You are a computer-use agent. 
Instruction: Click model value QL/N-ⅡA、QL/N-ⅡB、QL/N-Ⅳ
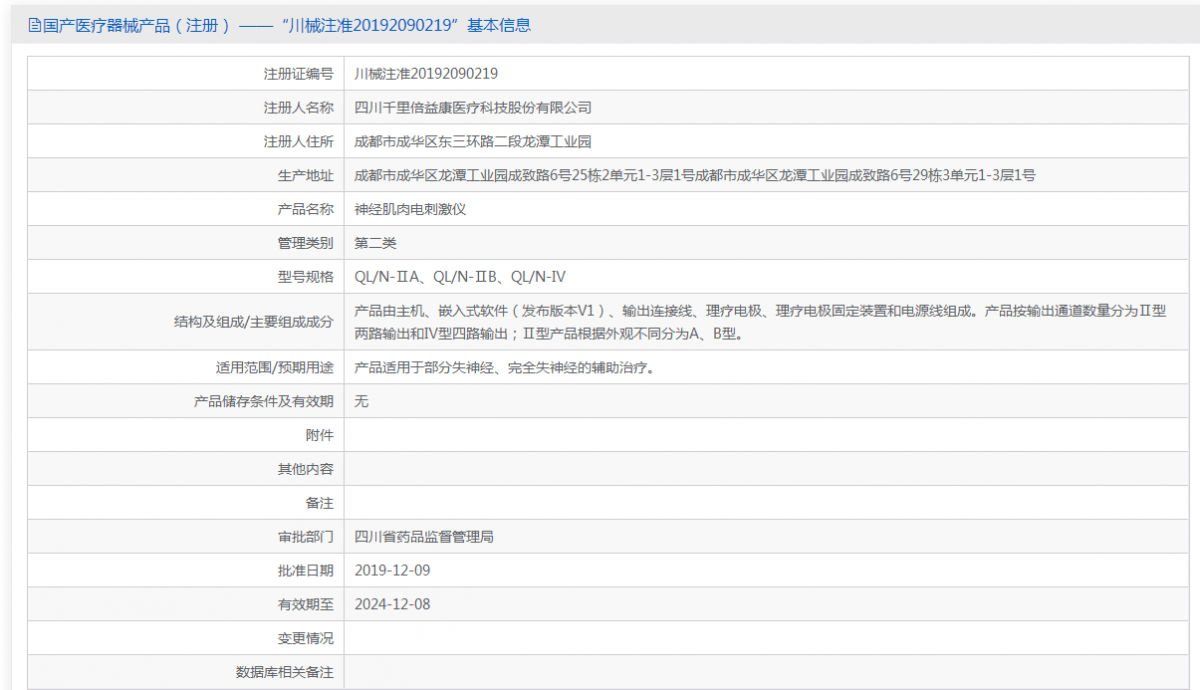click(460, 277)
